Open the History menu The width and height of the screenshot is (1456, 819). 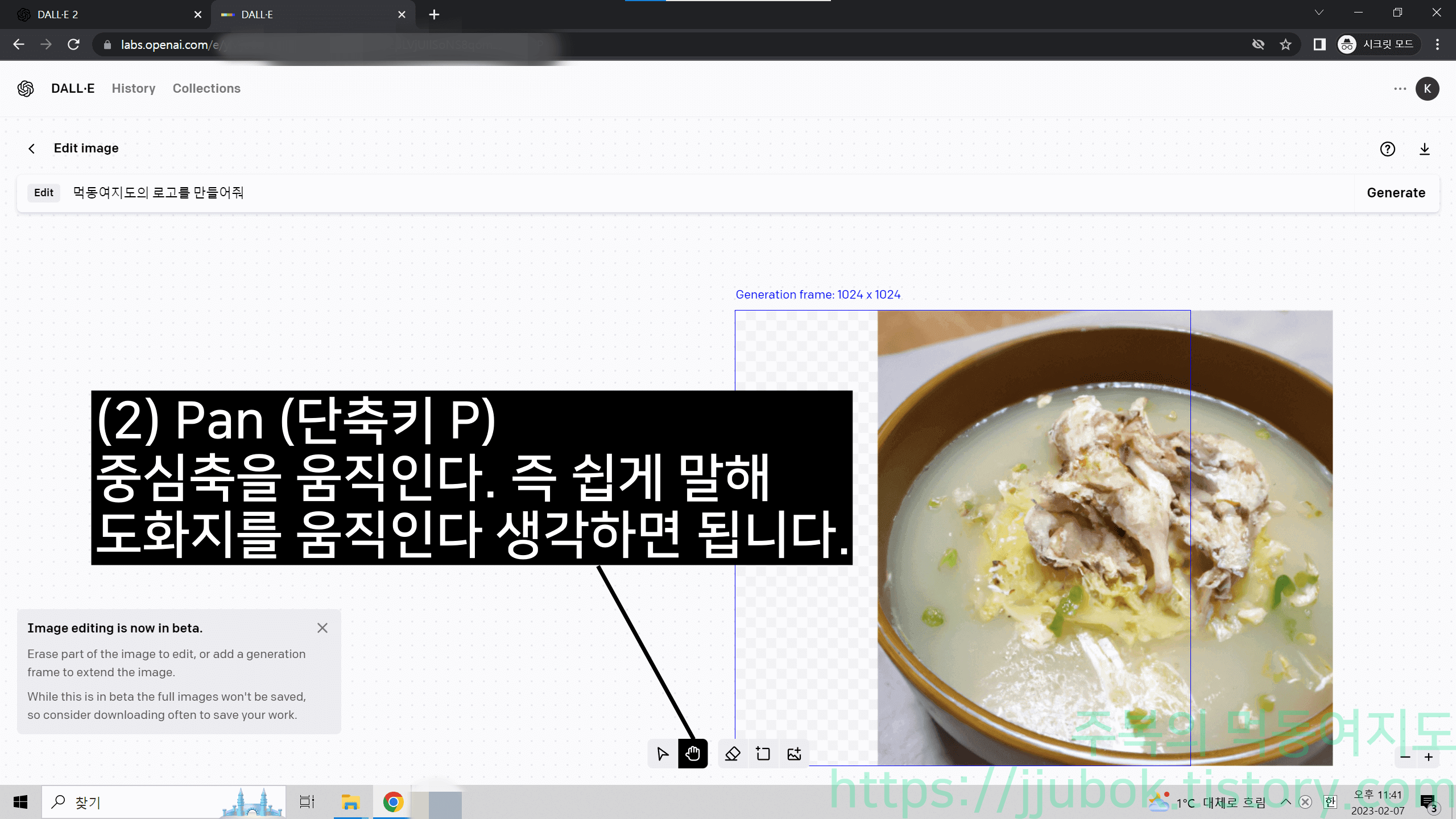133,89
